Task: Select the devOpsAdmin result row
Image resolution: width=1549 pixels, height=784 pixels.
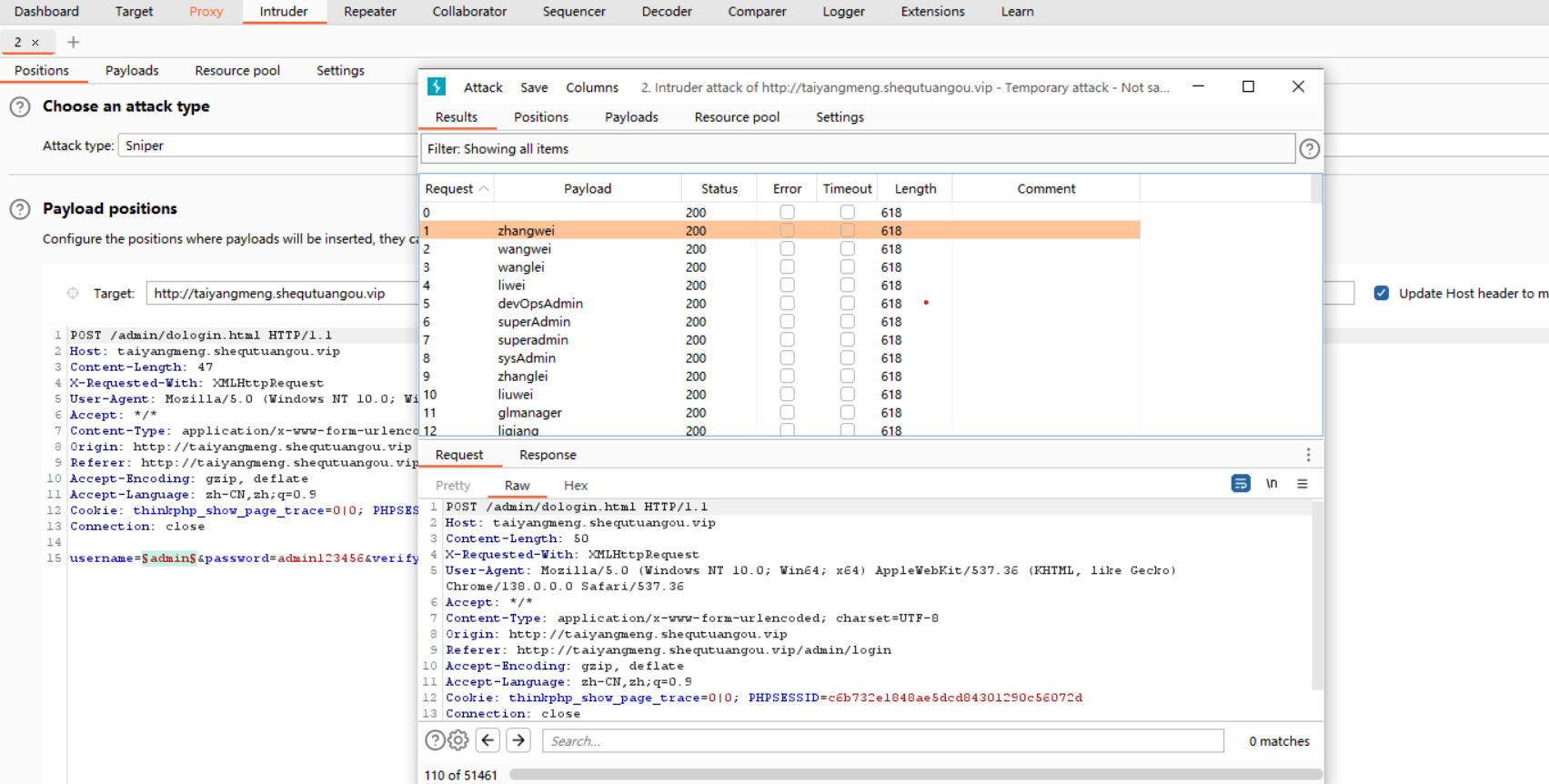Action: tap(780, 303)
